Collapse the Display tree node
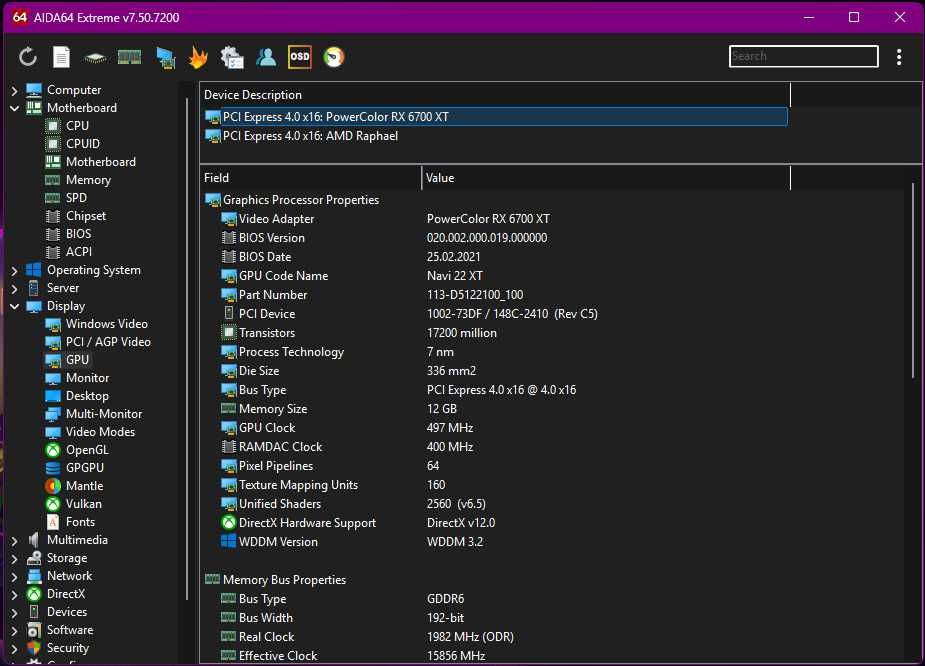This screenshot has width=925, height=666. [x=14, y=306]
